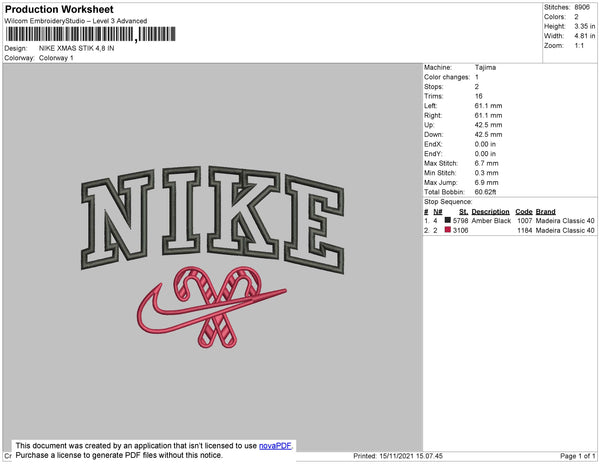Select the Width value 4.81 in
The height and width of the screenshot is (464, 600).
tap(585, 36)
